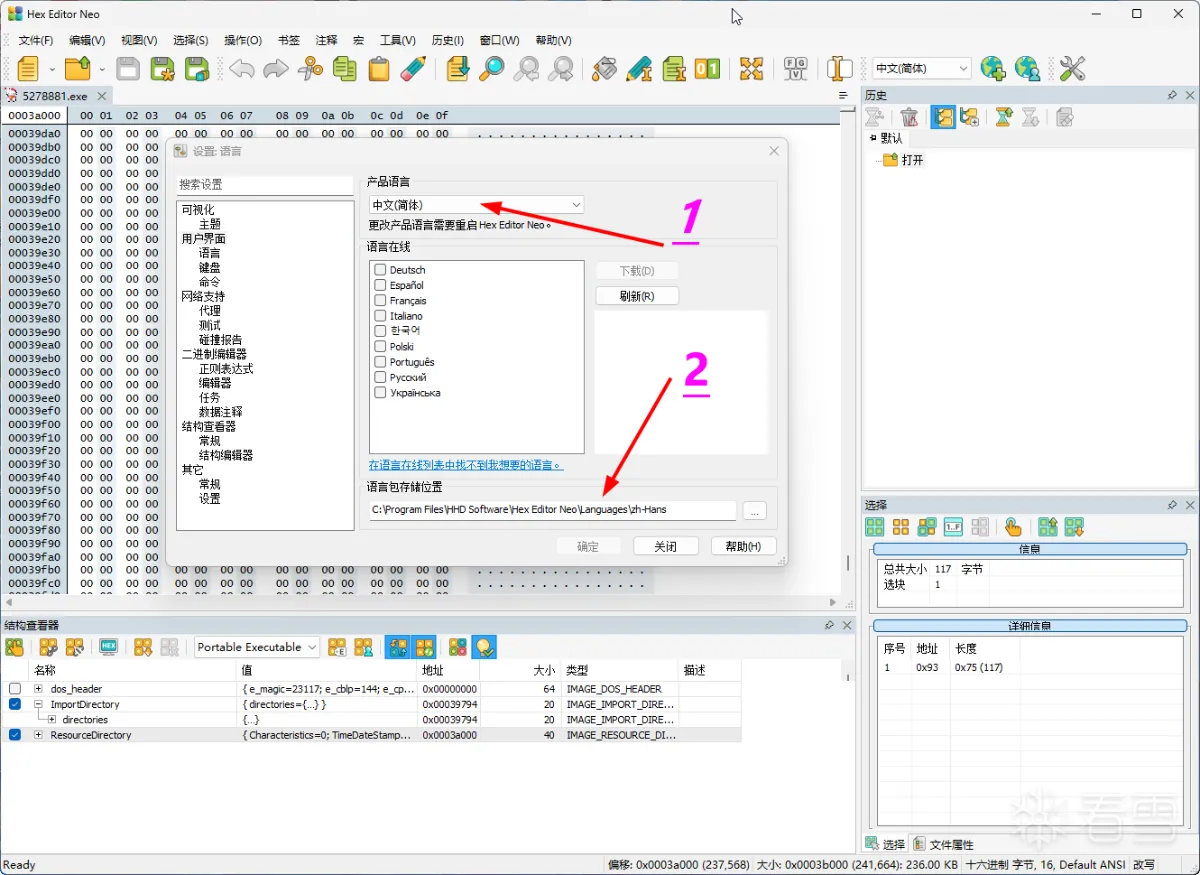Image resolution: width=1200 pixels, height=875 pixels.
Task: Open the dropdown arrow beside New file icon
Action: pyautogui.click(x=52, y=69)
